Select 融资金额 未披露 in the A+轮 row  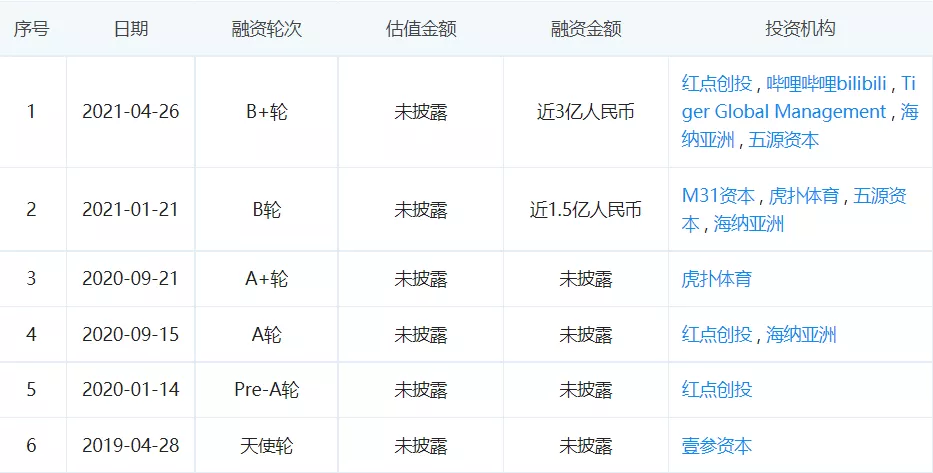tap(586, 278)
